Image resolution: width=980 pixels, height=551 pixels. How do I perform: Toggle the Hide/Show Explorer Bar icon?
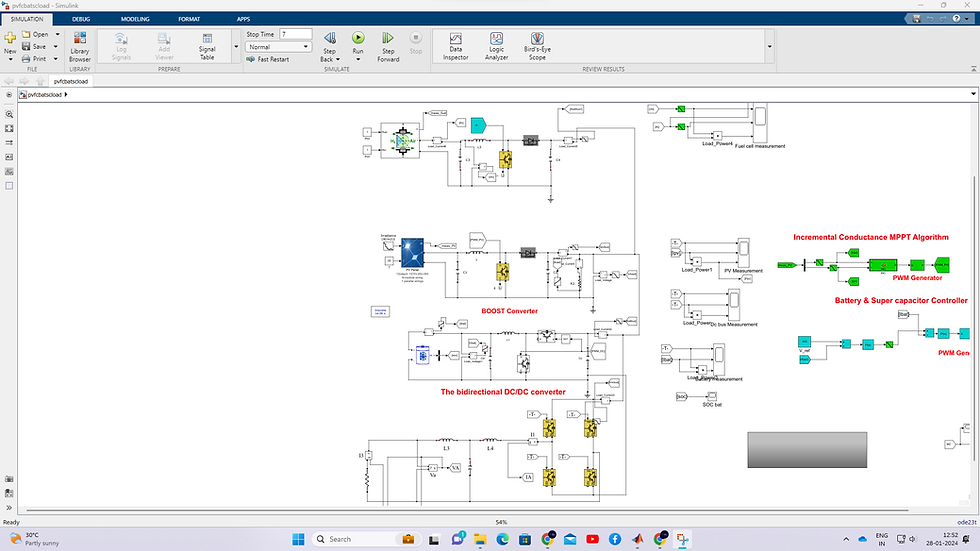pyautogui.click(x=9, y=94)
